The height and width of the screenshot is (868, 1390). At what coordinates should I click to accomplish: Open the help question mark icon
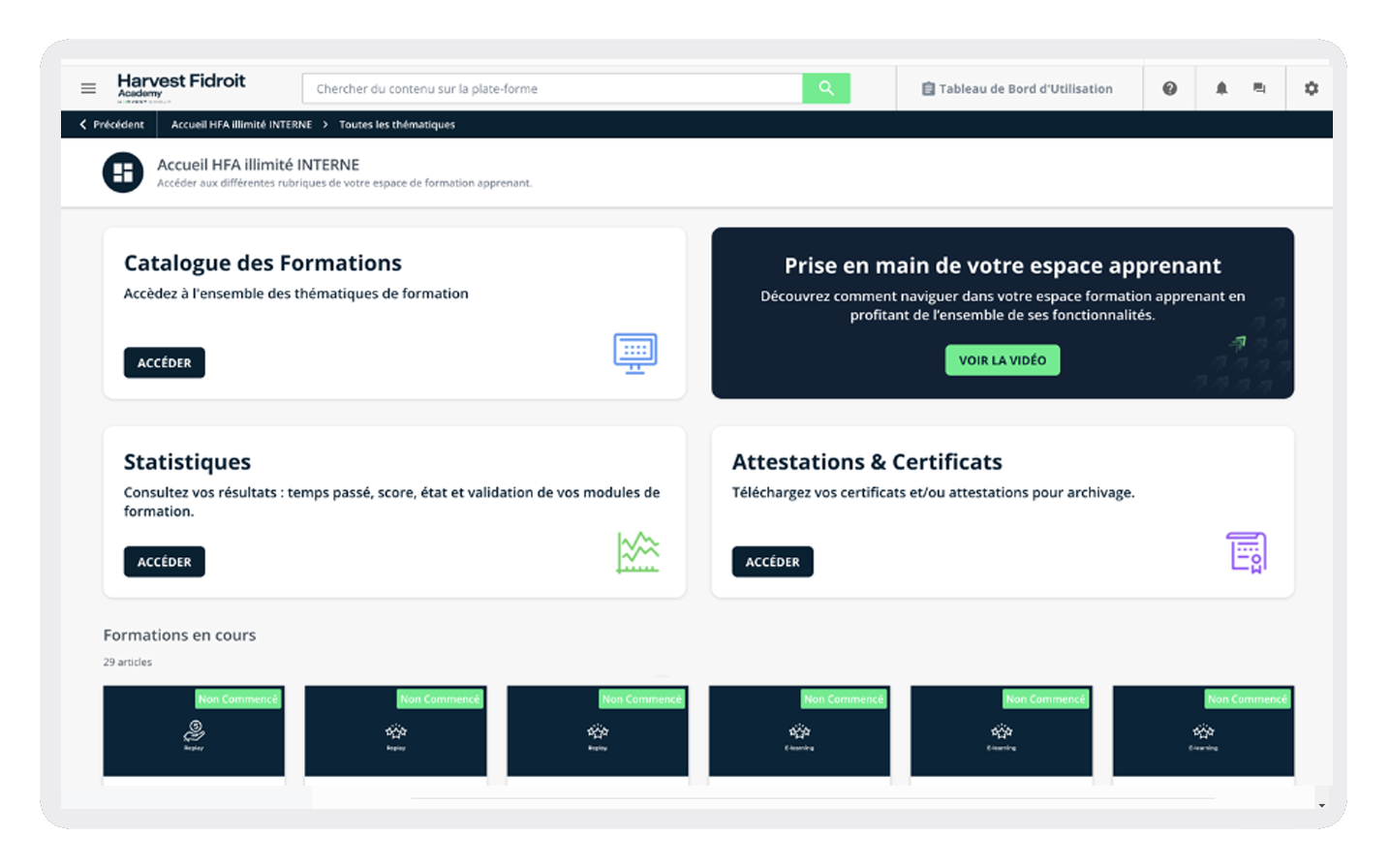click(1170, 88)
